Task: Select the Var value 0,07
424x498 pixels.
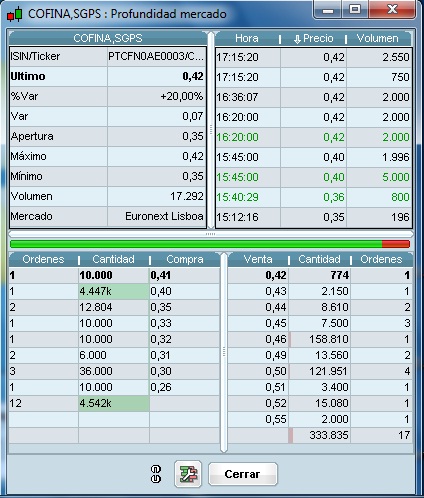Action: (193, 116)
